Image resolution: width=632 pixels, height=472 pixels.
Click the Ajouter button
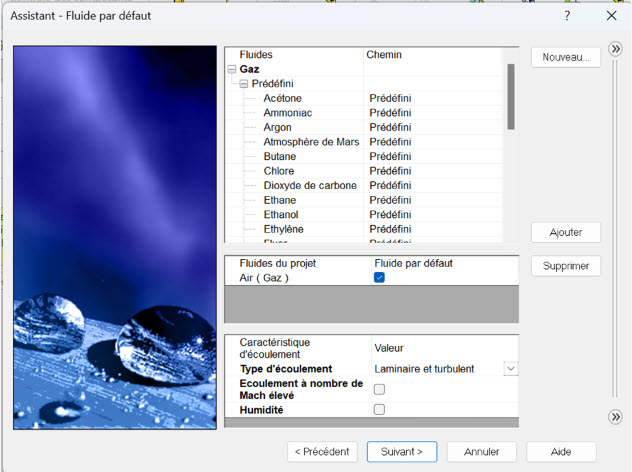tap(565, 232)
